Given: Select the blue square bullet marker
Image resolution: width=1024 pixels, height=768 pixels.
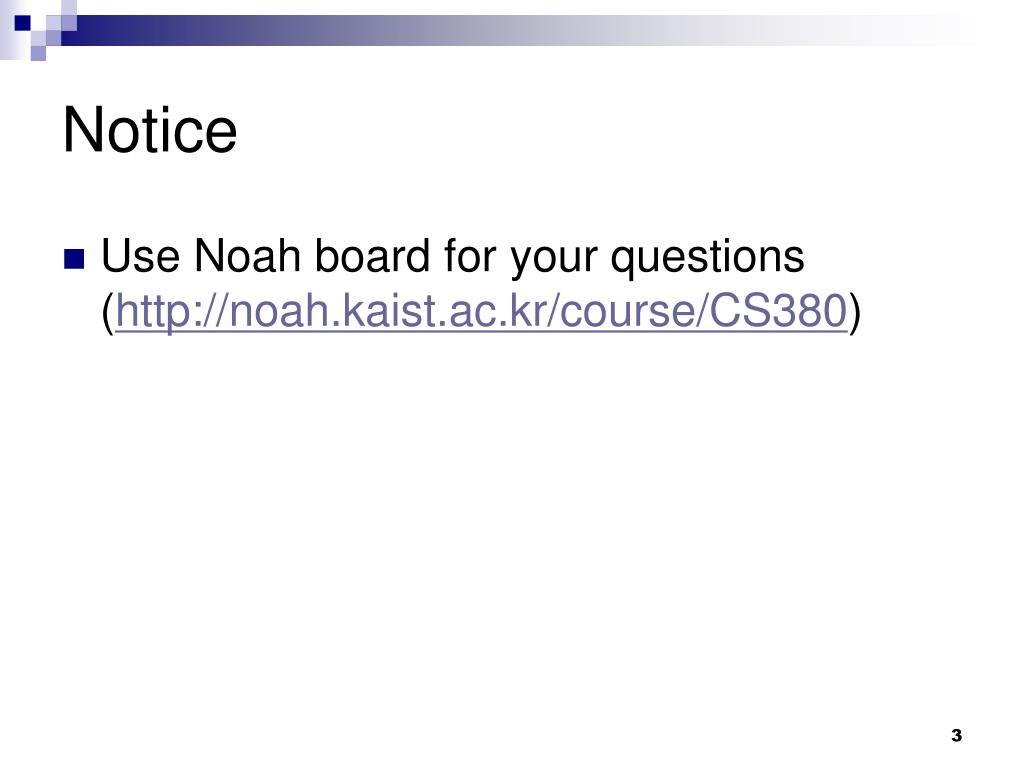Looking at the screenshot, I should pyautogui.click(x=74, y=259).
